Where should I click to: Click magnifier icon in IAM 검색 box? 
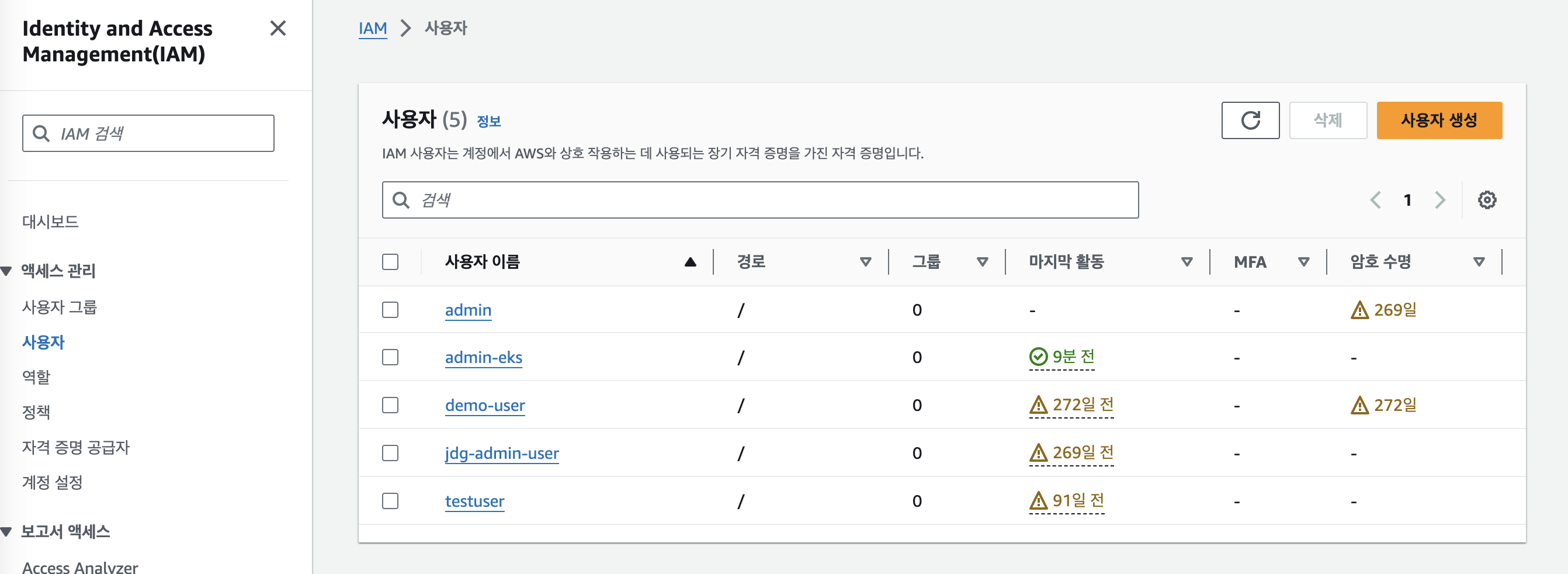[x=41, y=133]
